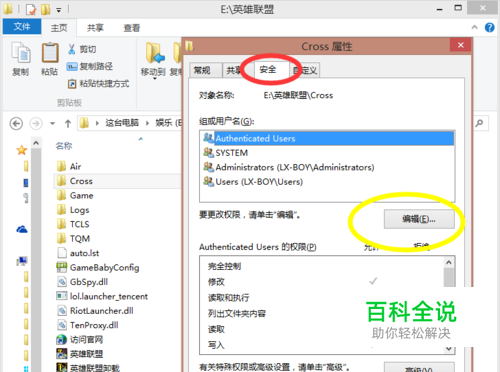The width and height of the screenshot is (500, 372).
Task: Click the navigation pane scroll-up arrow
Action: (x=36, y=143)
